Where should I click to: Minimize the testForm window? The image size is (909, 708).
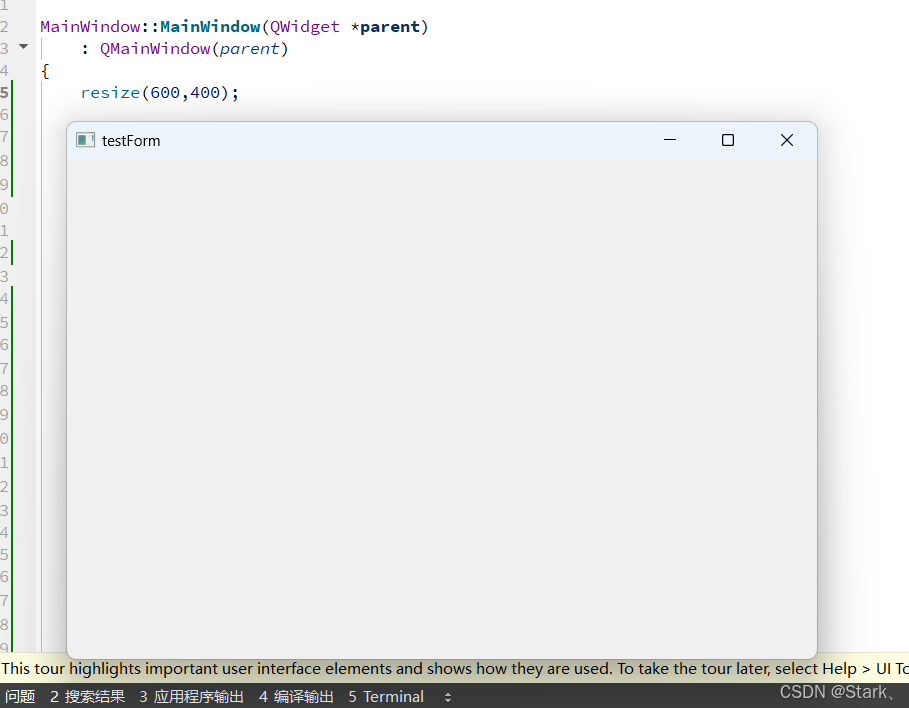(670, 140)
